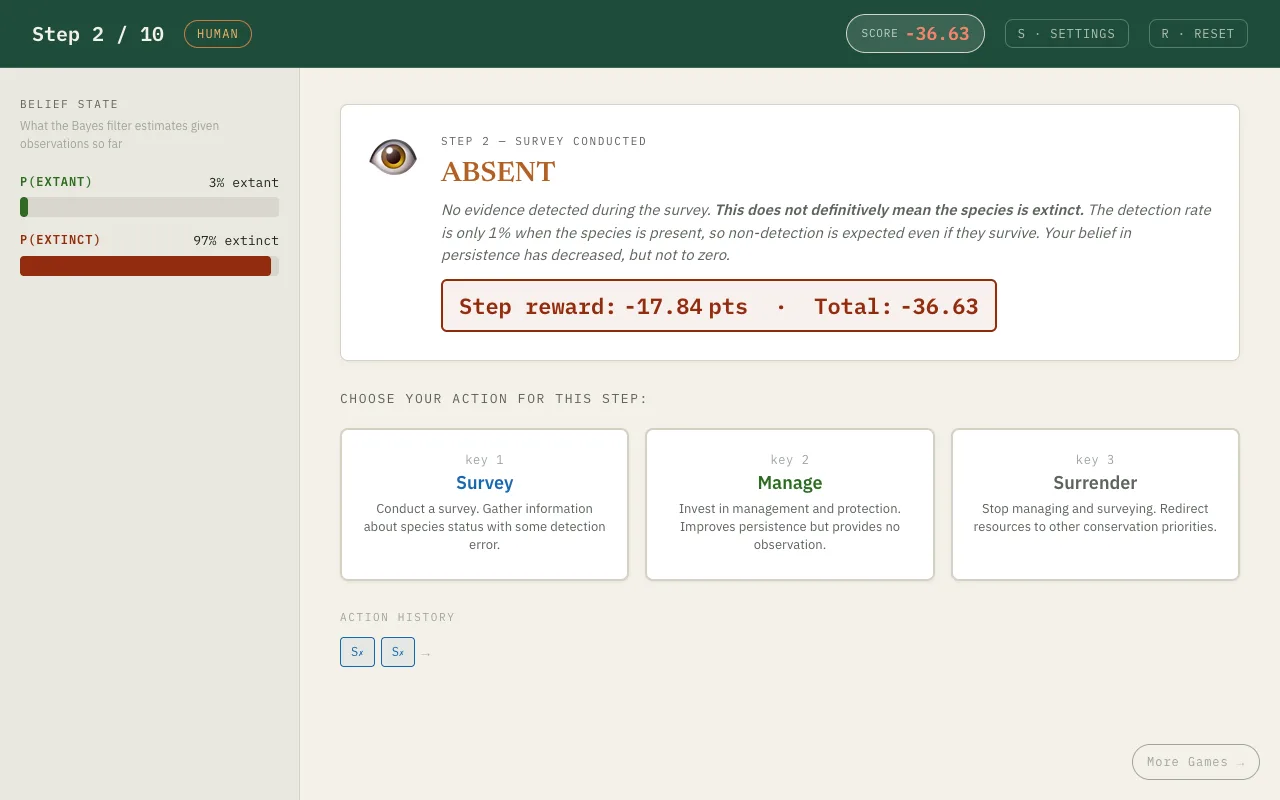Click the second survey chip in action history
Screen dimensions: 1280x800
pyautogui.click(x=398, y=652)
